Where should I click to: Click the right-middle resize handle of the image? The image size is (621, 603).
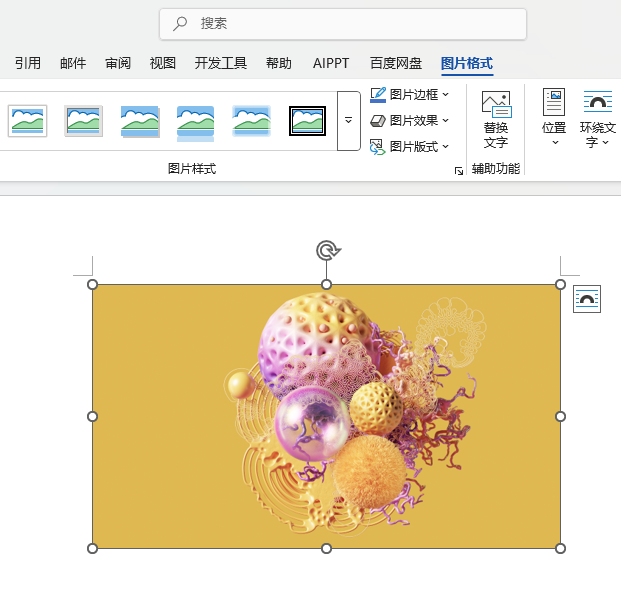pos(560,417)
